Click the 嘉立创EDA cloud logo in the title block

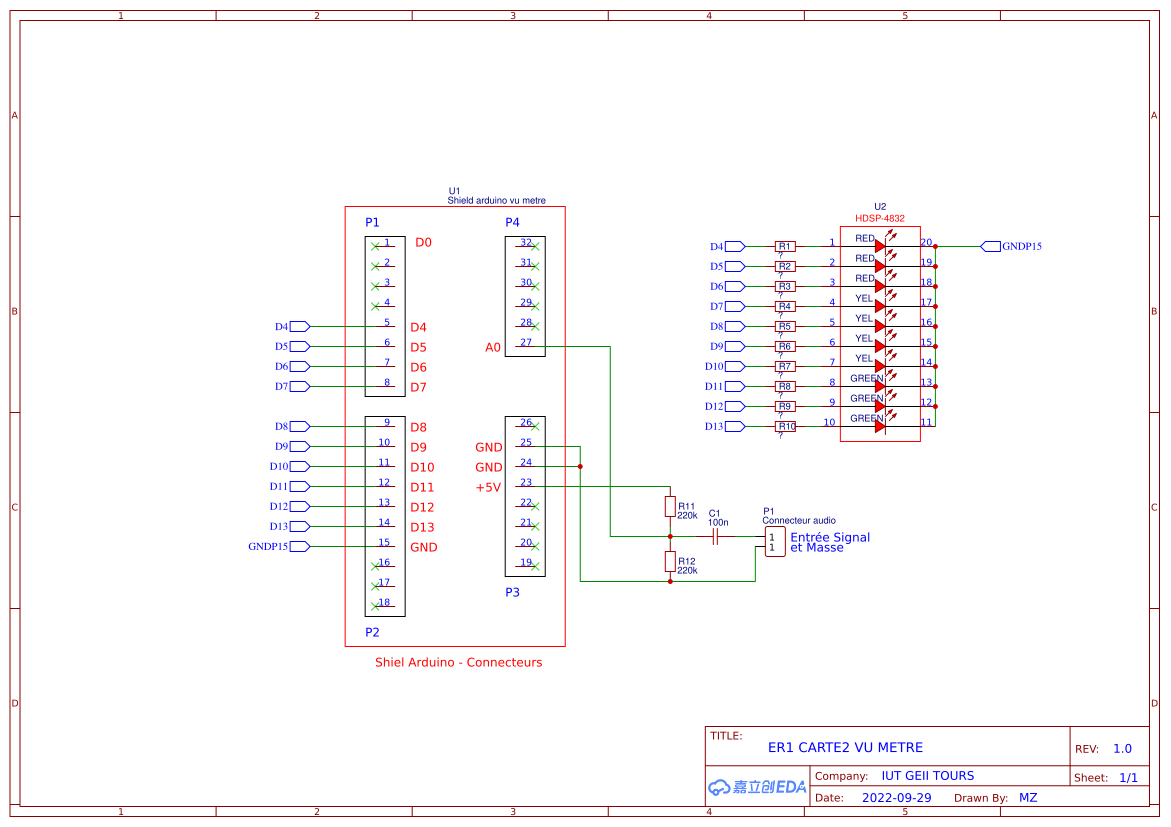coord(755,786)
